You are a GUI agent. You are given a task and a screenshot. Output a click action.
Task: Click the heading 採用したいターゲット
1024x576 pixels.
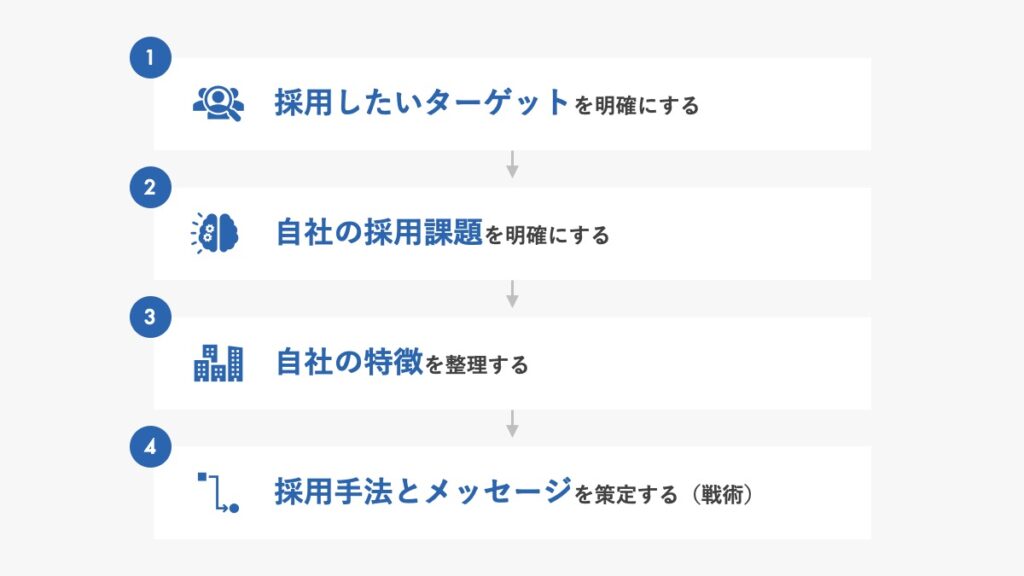click(x=421, y=102)
